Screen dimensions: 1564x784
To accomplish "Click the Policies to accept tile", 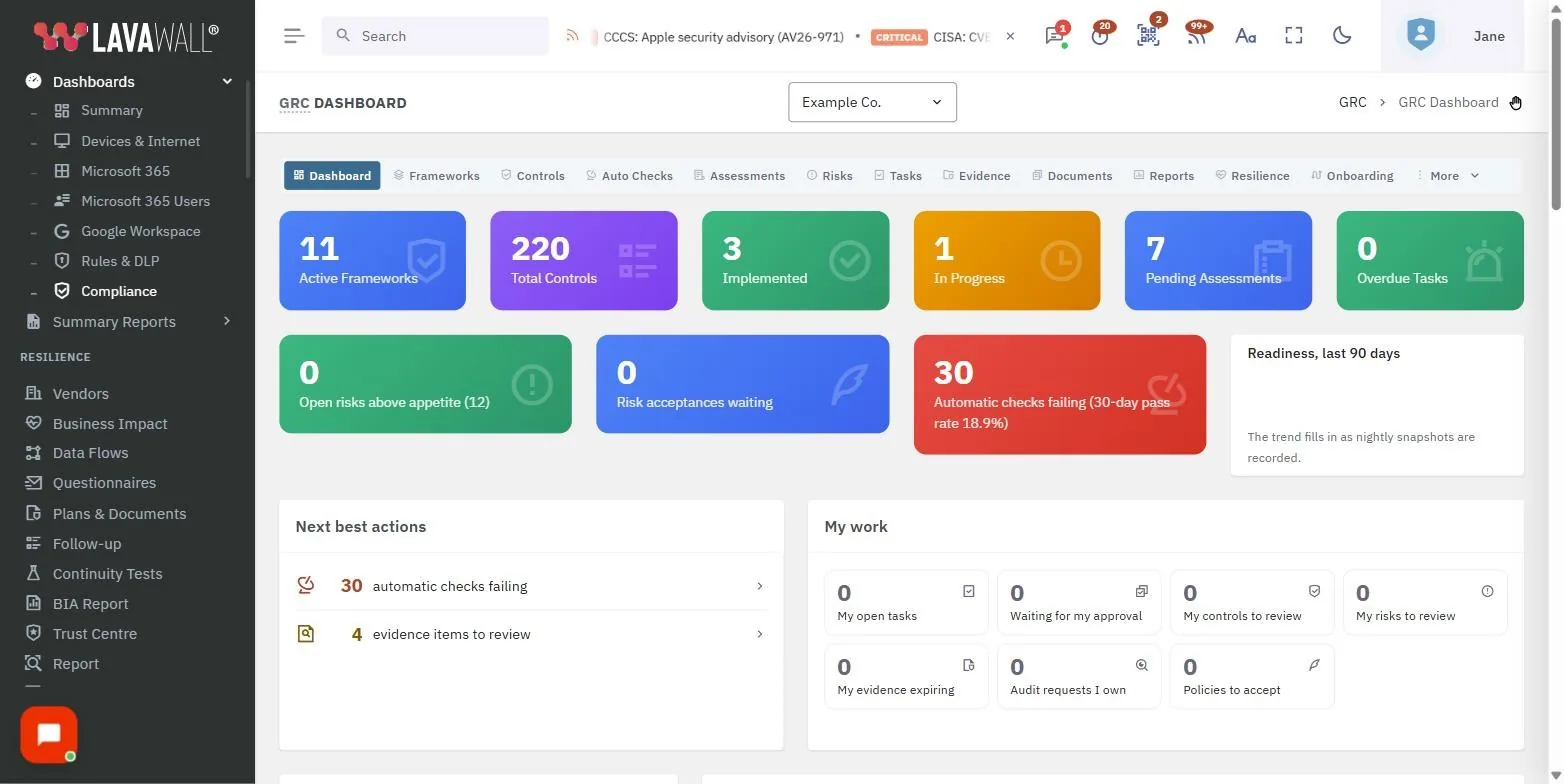I will click(x=1252, y=676).
